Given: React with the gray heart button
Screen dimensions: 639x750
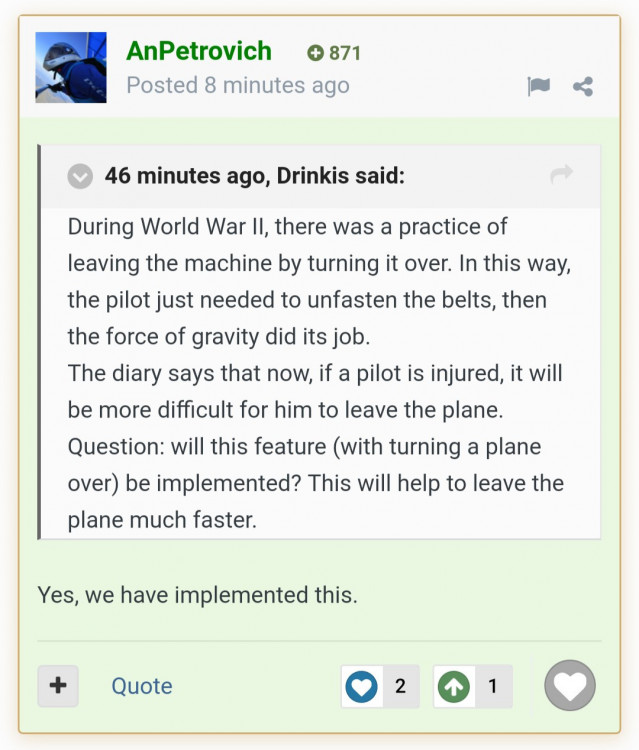Looking at the screenshot, I should click(570, 686).
